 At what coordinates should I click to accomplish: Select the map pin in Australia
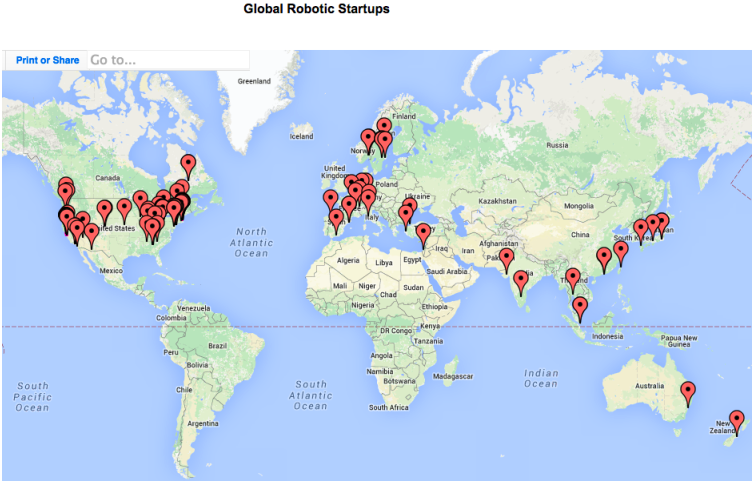click(x=688, y=394)
